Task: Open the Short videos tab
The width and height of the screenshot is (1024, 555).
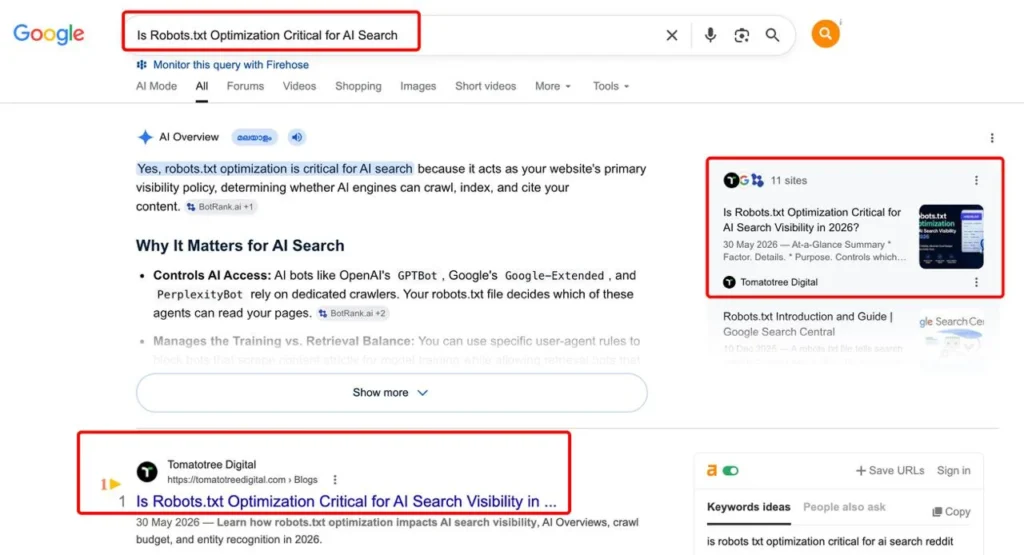Action: pos(485,86)
